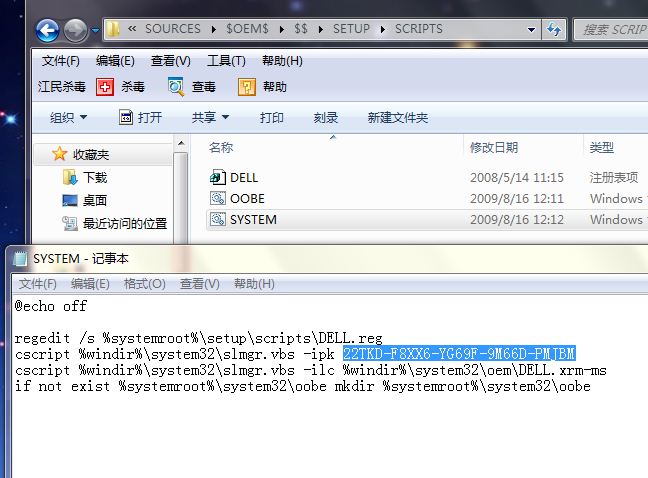Screen dimensions: 648x478
Task: Sort files by 名称 column header
Action: (221, 147)
